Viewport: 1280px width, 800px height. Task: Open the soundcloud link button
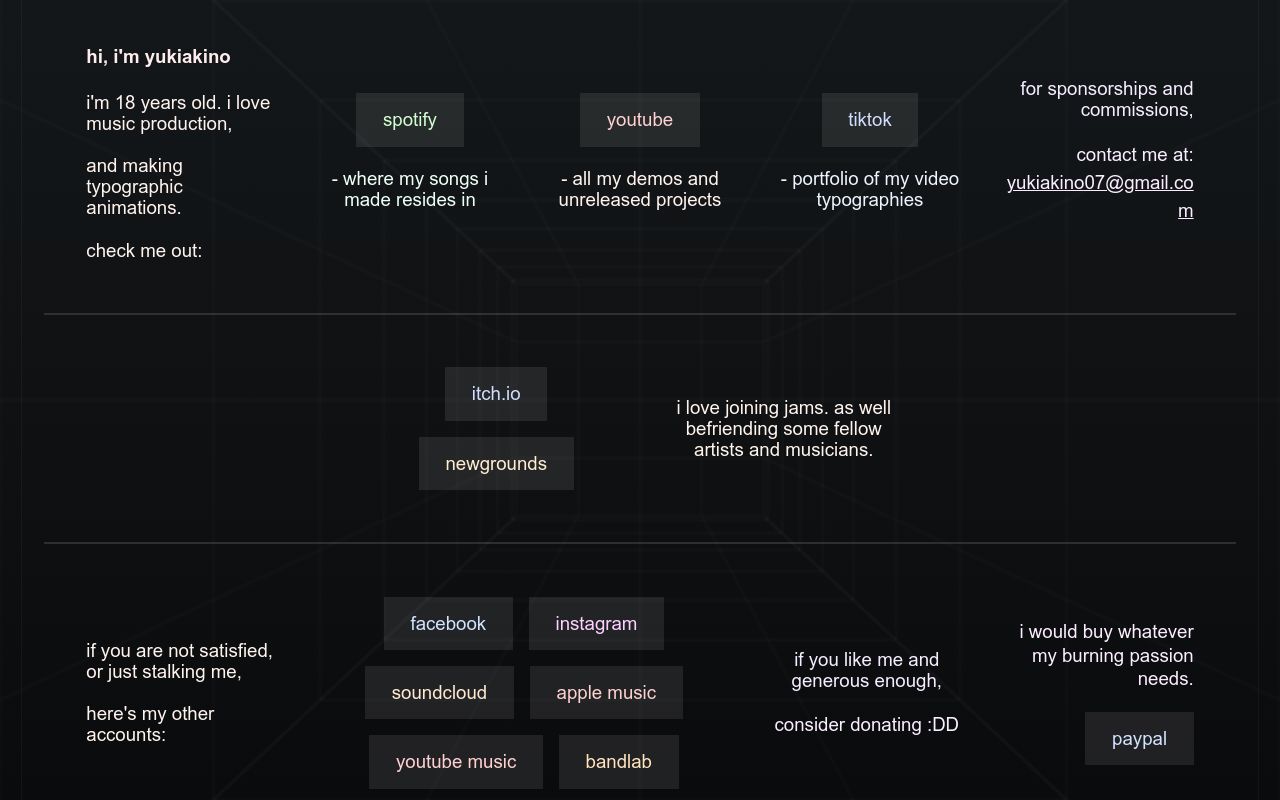439,693
